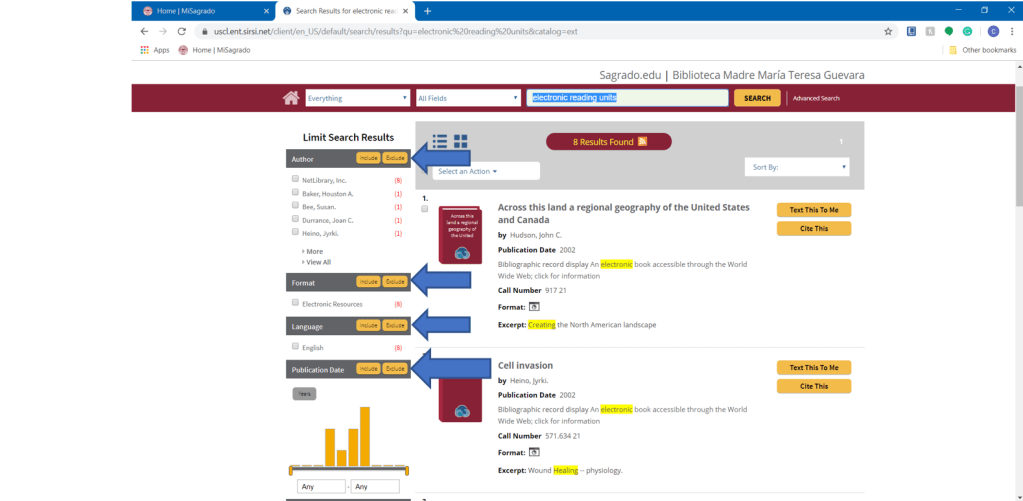Click the RSS feed icon beside results count
The width and height of the screenshot is (1023, 501).
point(642,142)
